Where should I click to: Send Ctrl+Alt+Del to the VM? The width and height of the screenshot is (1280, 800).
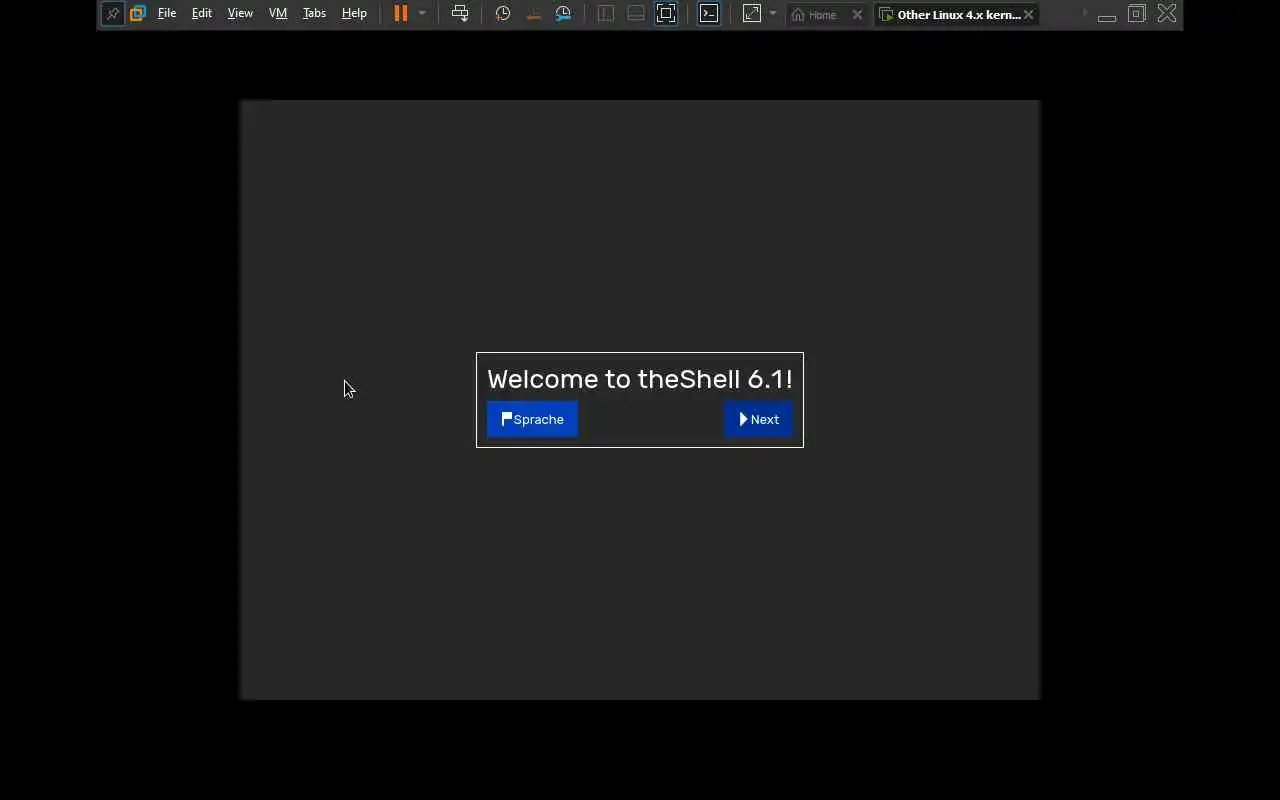(460, 14)
